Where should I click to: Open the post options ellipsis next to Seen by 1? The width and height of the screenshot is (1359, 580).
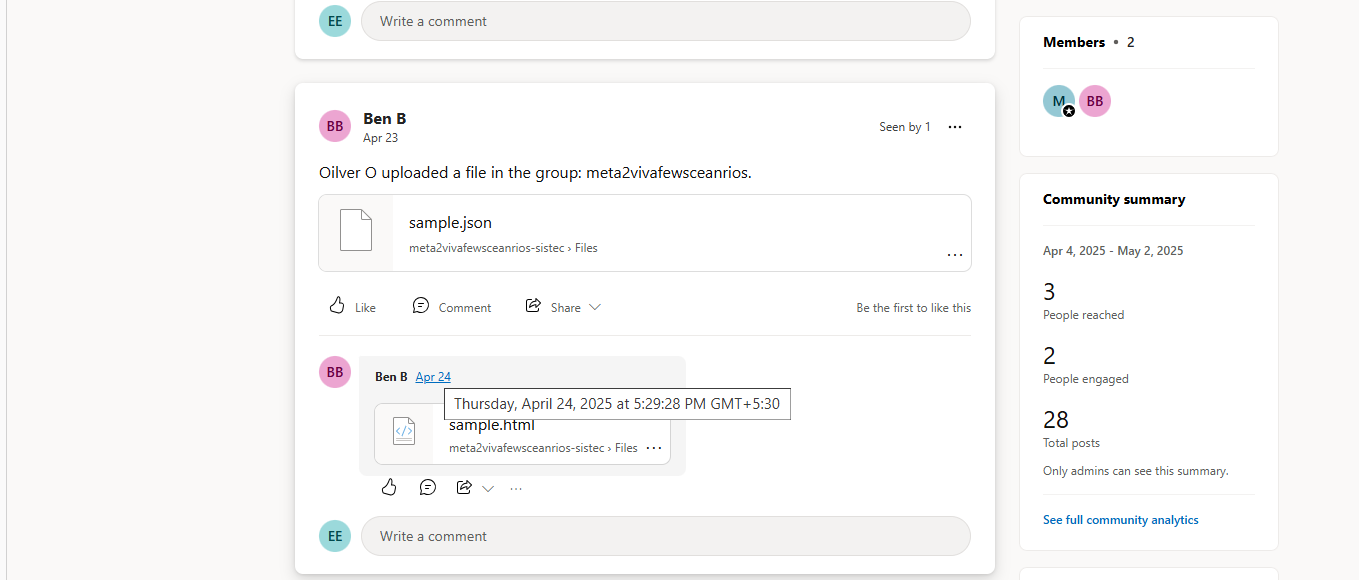click(x=955, y=127)
